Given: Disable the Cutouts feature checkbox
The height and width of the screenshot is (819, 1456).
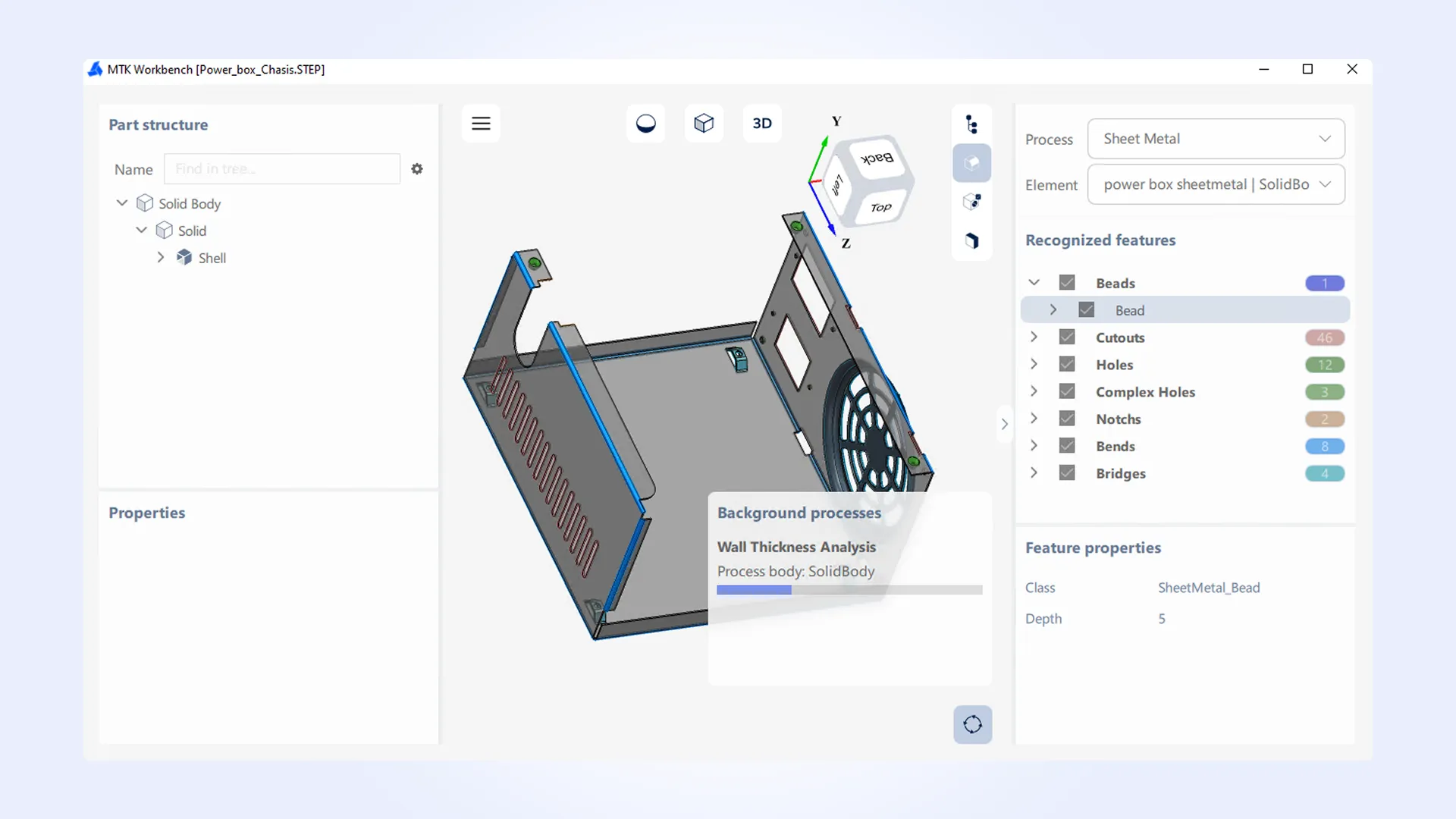Looking at the screenshot, I should (1067, 337).
